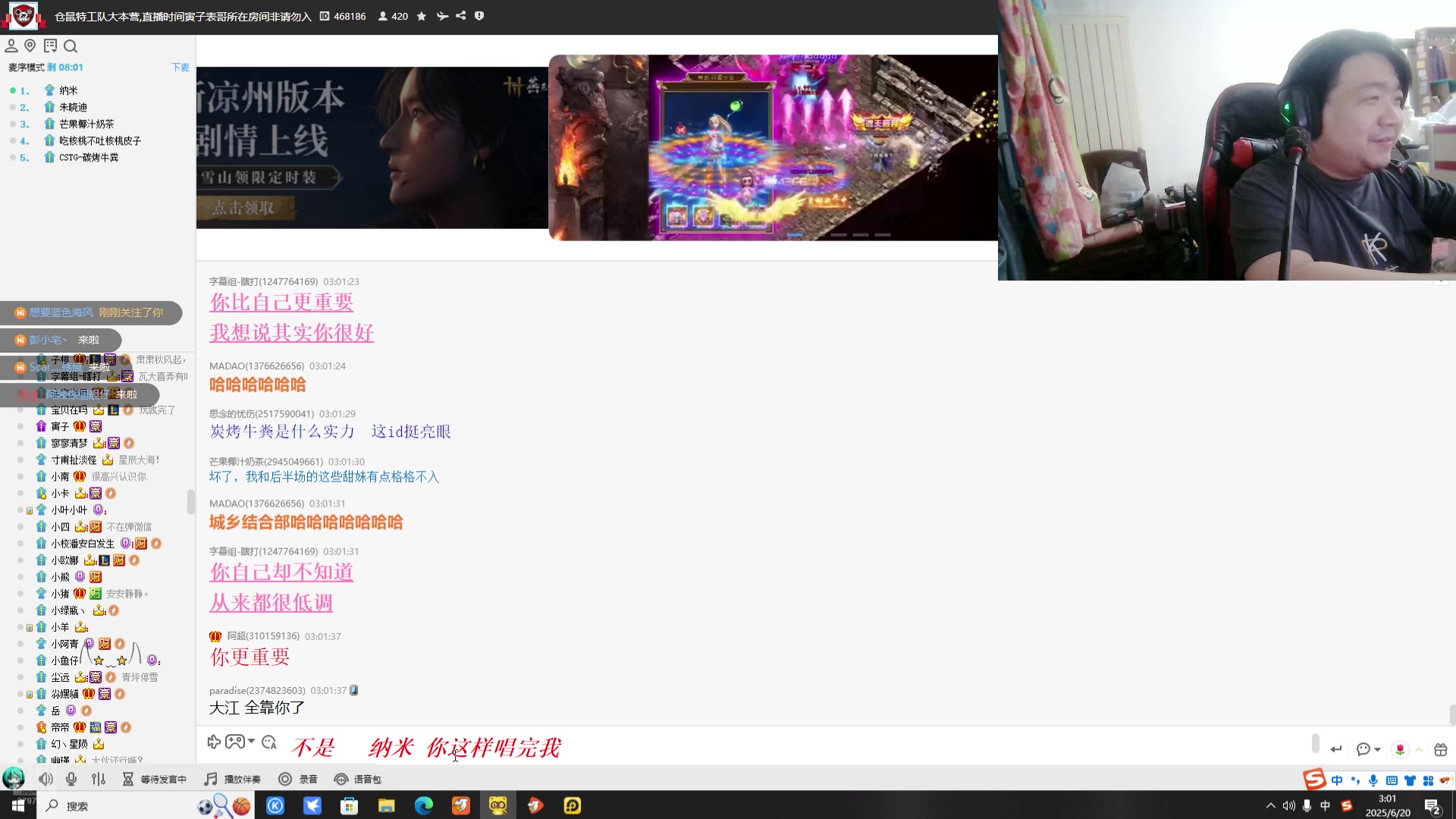This screenshot has height=819, width=1456.
Task: Toggle Sogou punctuation mode icon
Action: 1355,780
